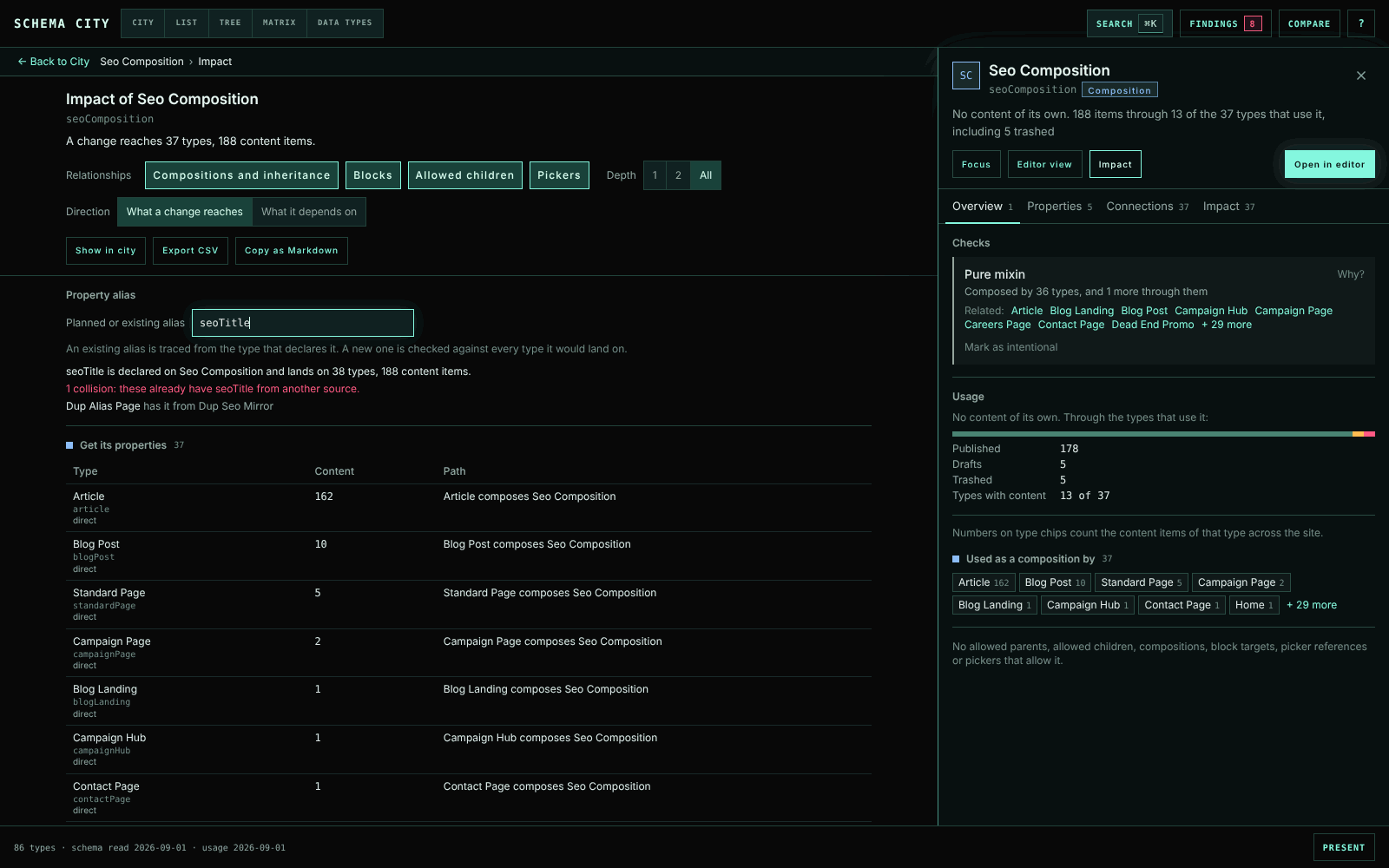
Task: Click Show in city
Action: point(106,251)
